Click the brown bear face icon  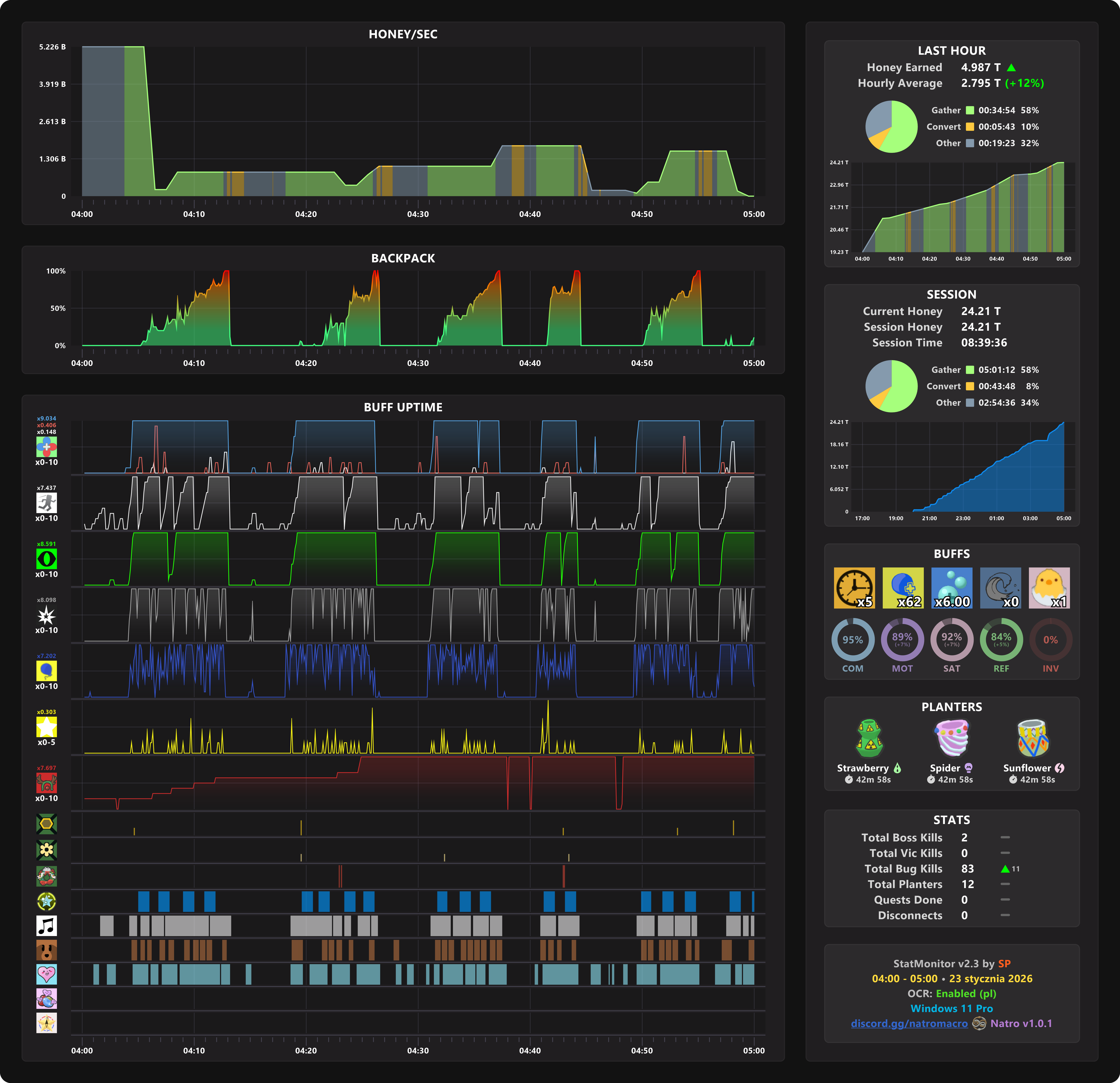46,950
